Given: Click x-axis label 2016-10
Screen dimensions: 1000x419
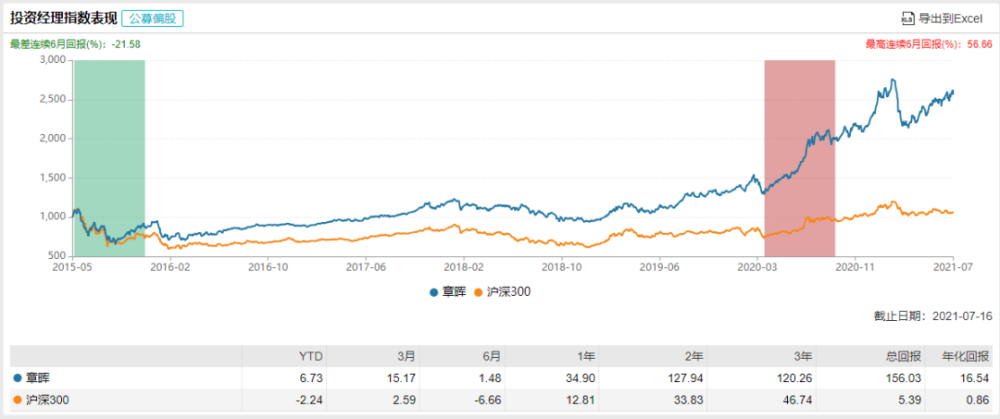Looking at the screenshot, I should click(x=269, y=265).
